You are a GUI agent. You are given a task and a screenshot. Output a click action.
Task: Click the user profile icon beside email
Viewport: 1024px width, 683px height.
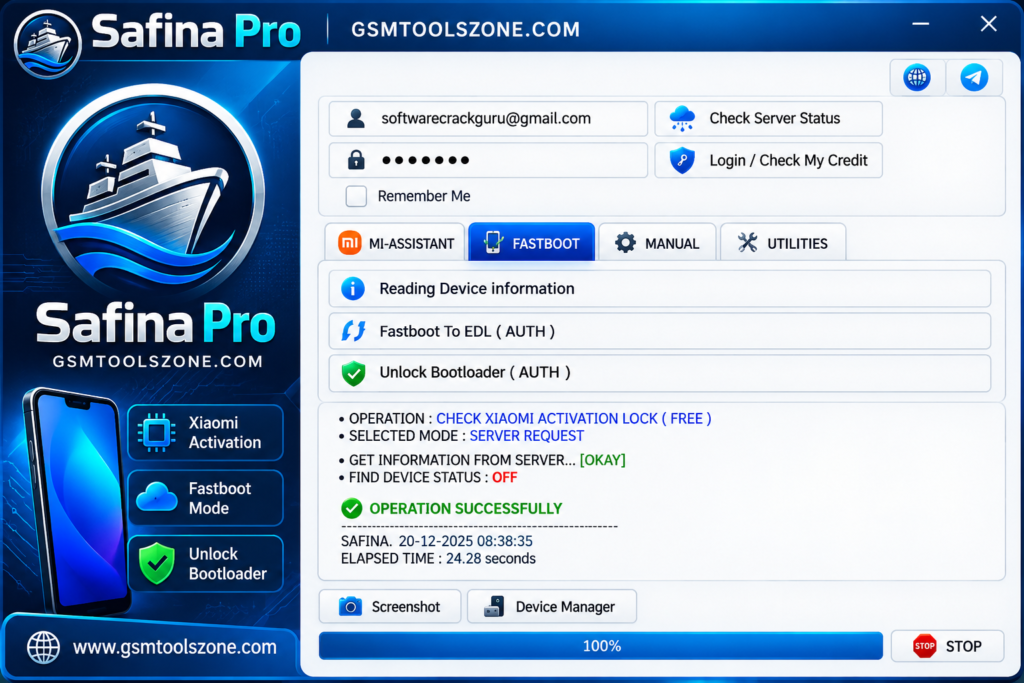(356, 118)
